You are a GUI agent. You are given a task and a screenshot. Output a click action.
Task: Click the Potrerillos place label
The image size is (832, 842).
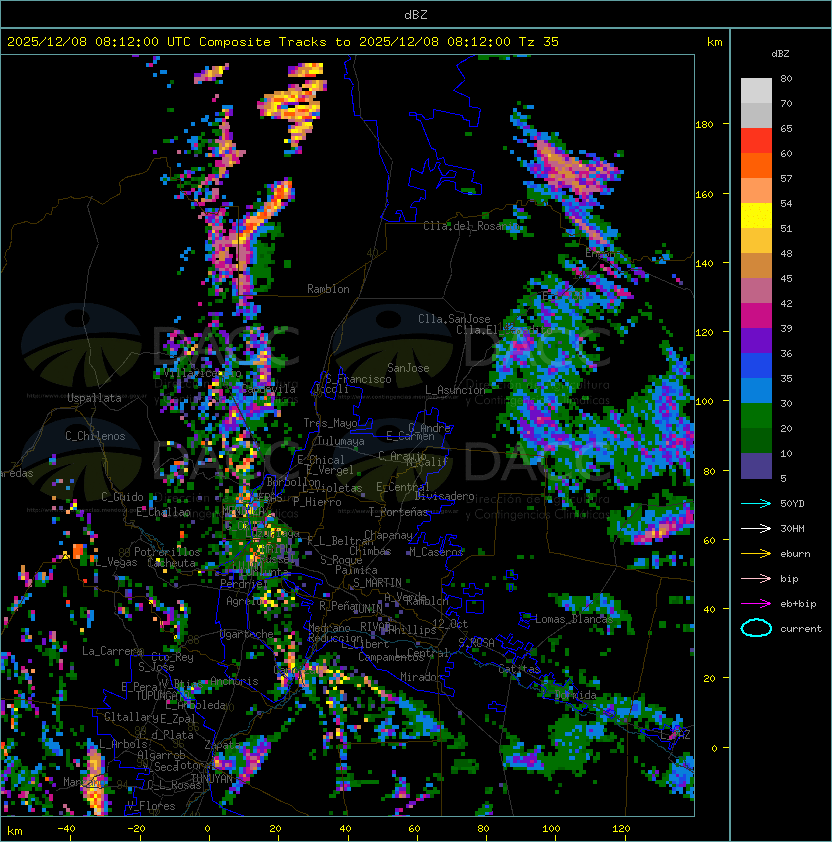[167, 552]
